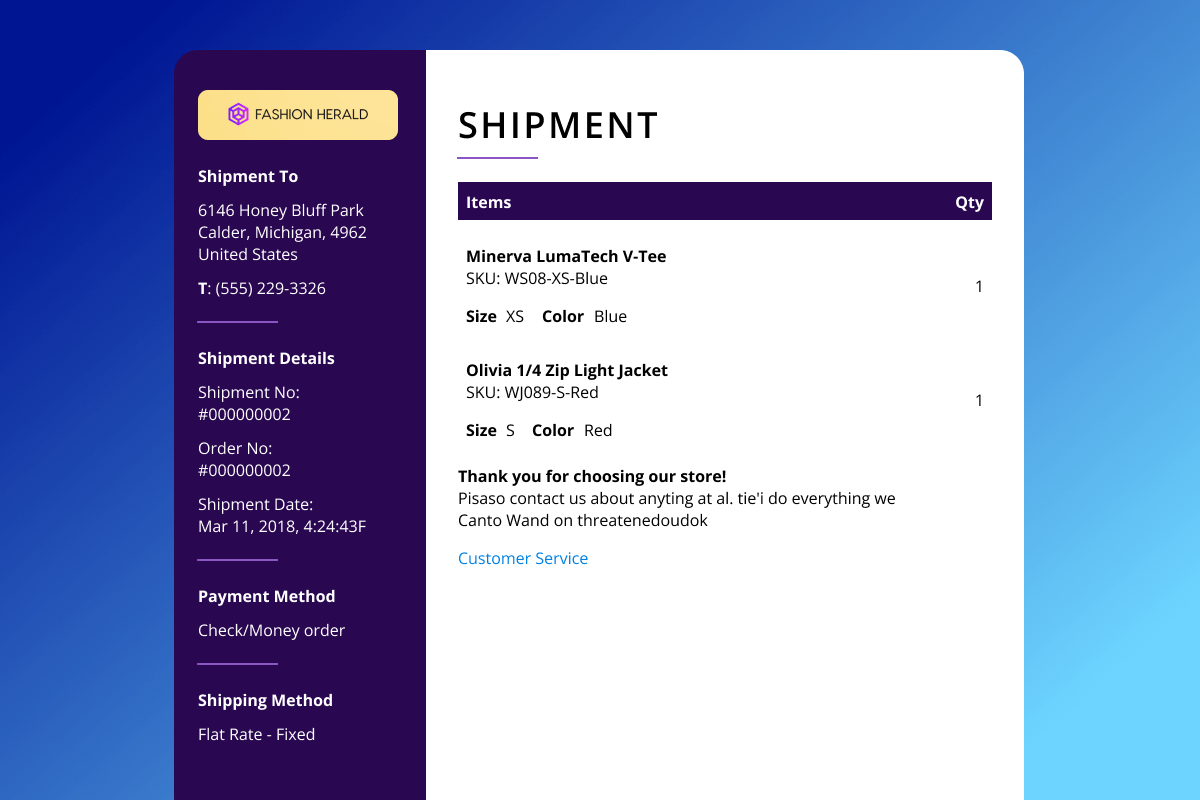Click the Minerva LumaTech V-Tee product name
Screen dimensions: 1200x800
point(566,256)
